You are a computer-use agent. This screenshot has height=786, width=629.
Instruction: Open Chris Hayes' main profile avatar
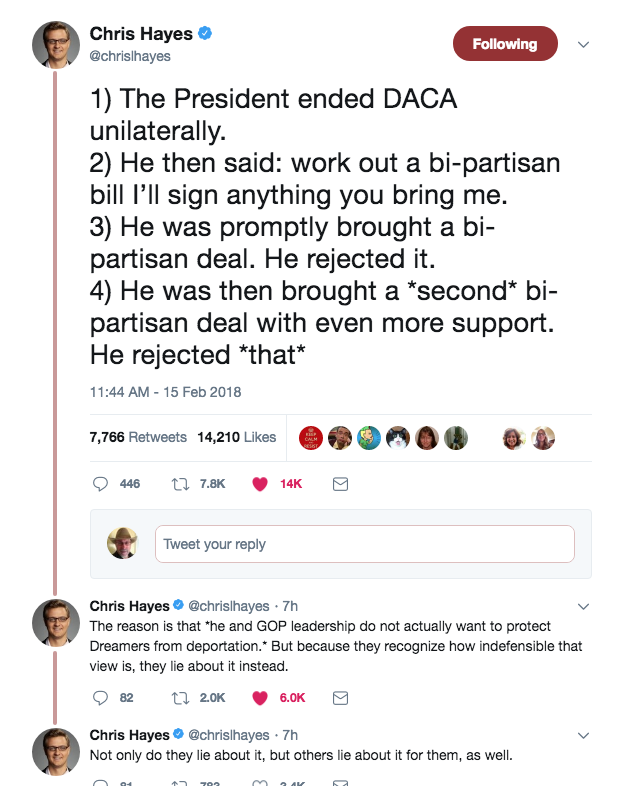56,46
